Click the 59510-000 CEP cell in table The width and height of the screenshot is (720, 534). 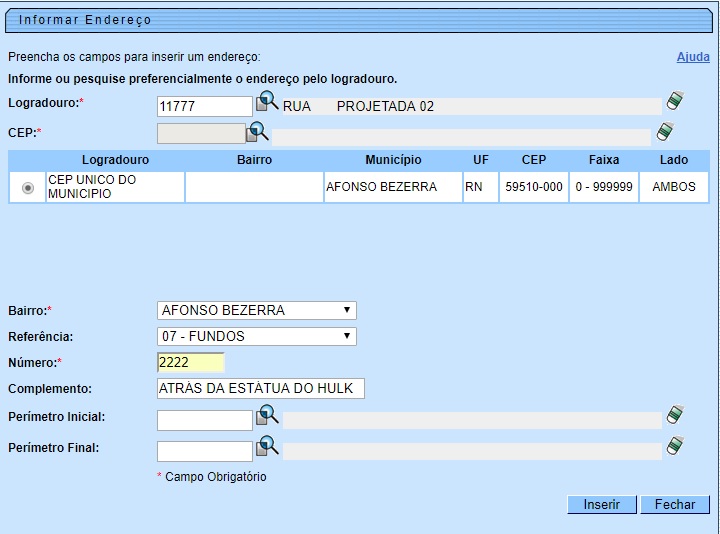click(x=533, y=187)
